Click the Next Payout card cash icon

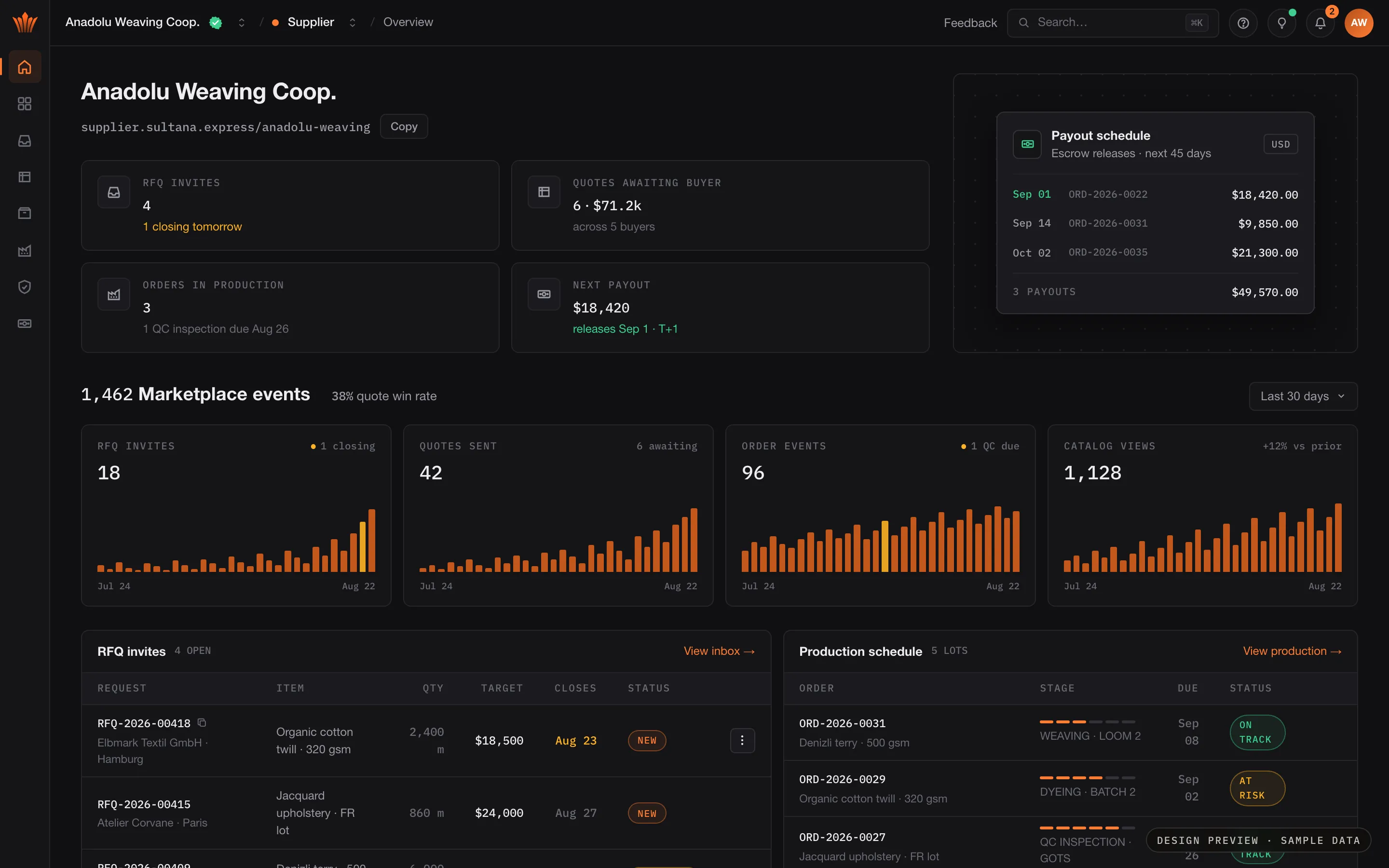(x=544, y=295)
